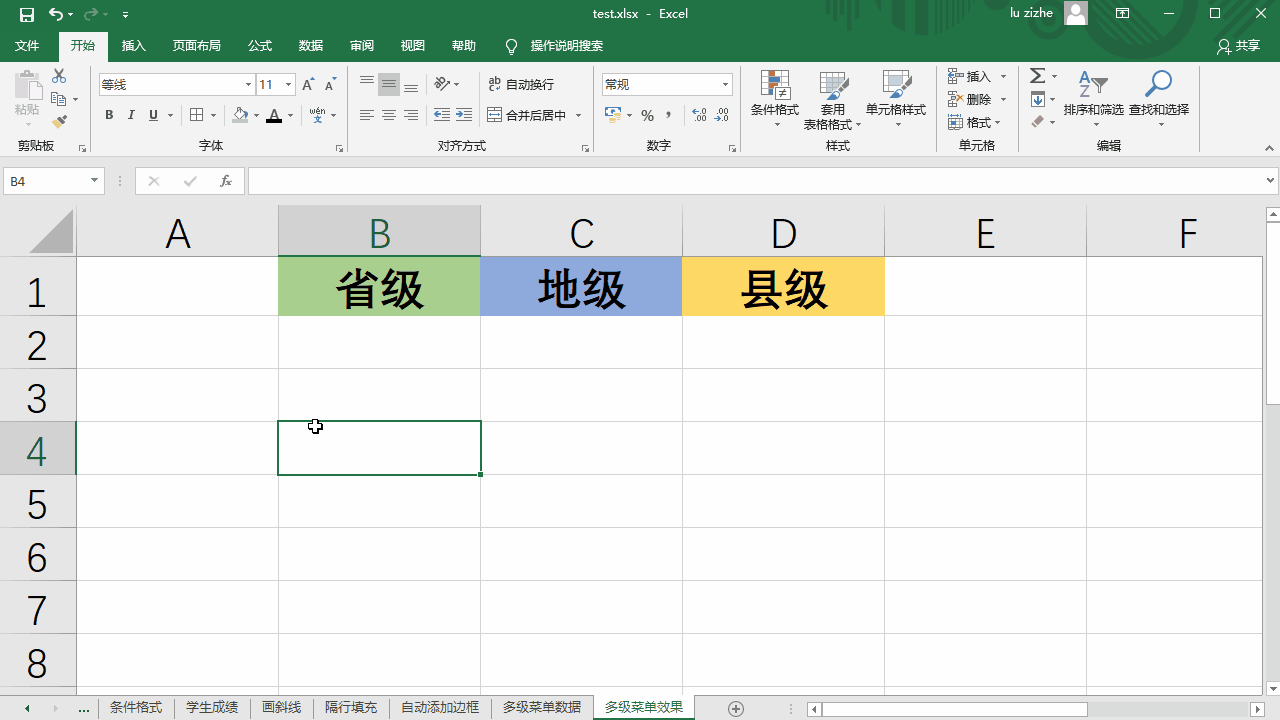The height and width of the screenshot is (720, 1280).
Task: Open the 多级菜单数据 sheet tab
Action: pyautogui.click(x=542, y=708)
